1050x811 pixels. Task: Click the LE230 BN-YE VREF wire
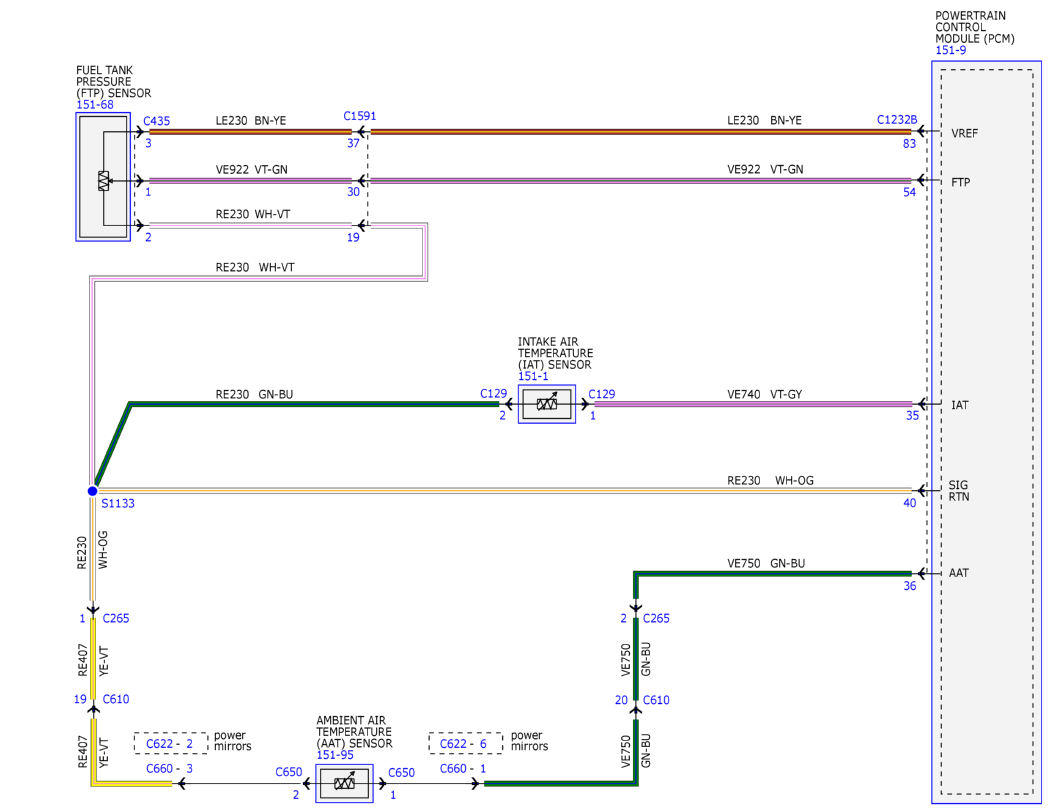(640, 132)
